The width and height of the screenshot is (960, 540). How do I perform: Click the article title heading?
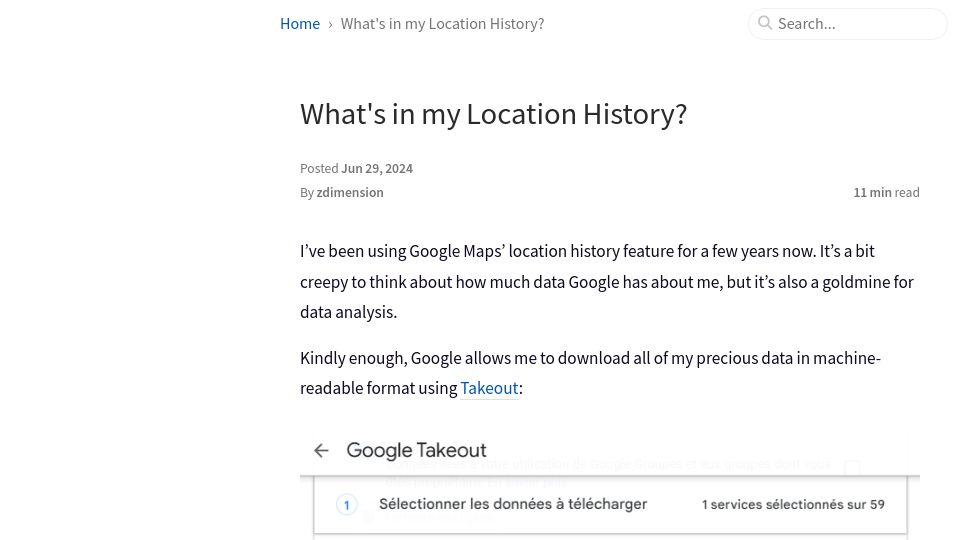pyautogui.click(x=493, y=114)
